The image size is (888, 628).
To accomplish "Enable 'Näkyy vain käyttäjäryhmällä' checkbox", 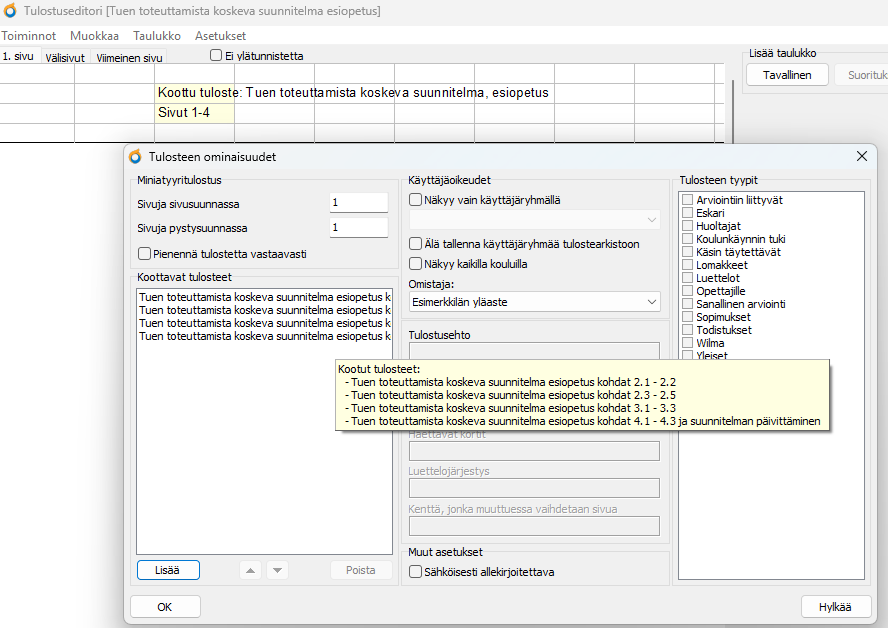I will tap(416, 200).
